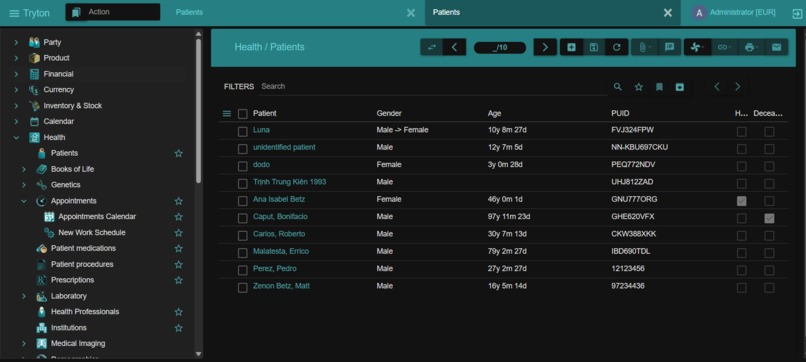Image resolution: width=806 pixels, height=362 pixels.
Task: Open the relate link menu
Action: [x=724, y=47]
